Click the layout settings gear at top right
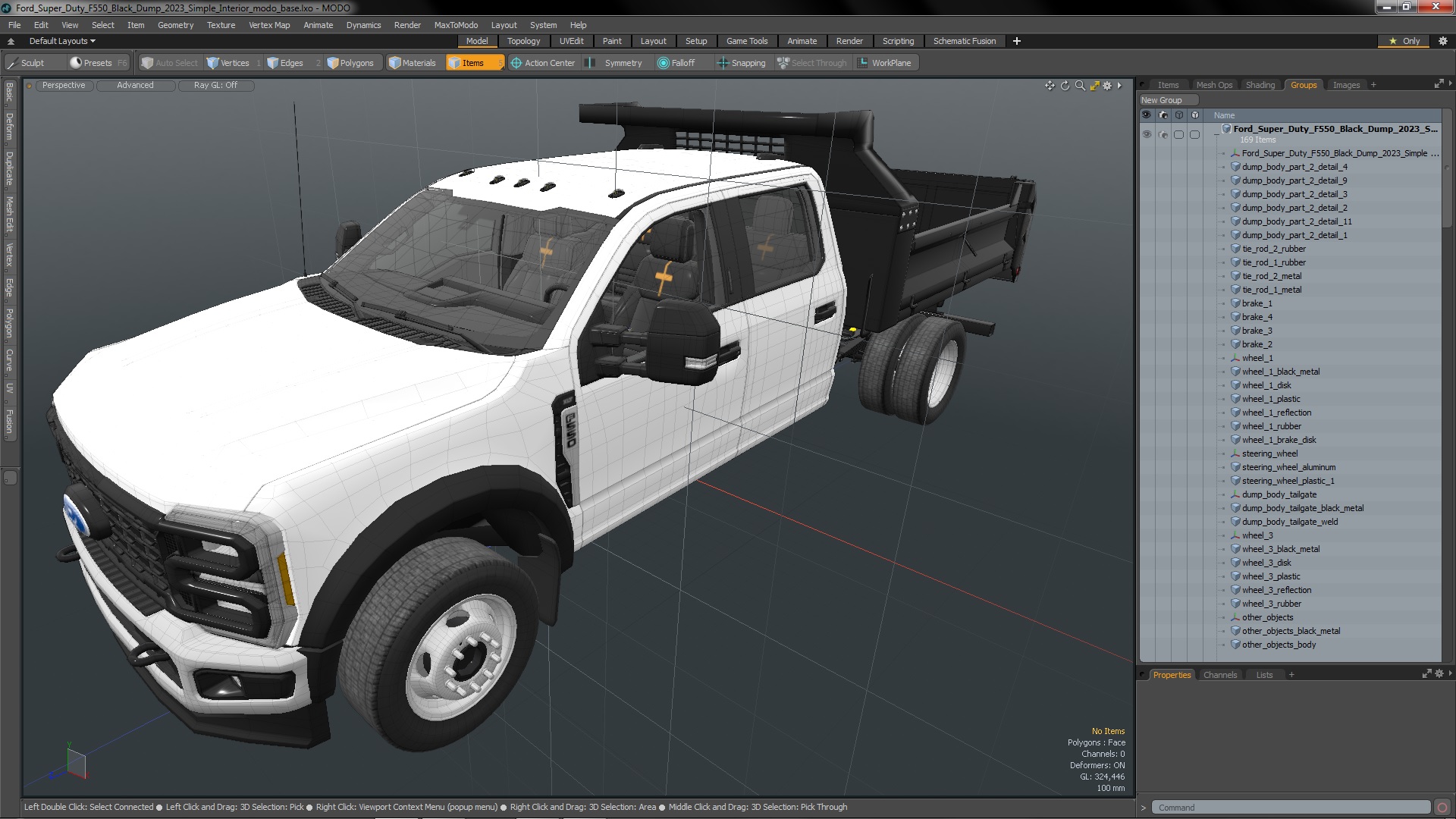Screen dimensions: 1456x819 [1442, 41]
